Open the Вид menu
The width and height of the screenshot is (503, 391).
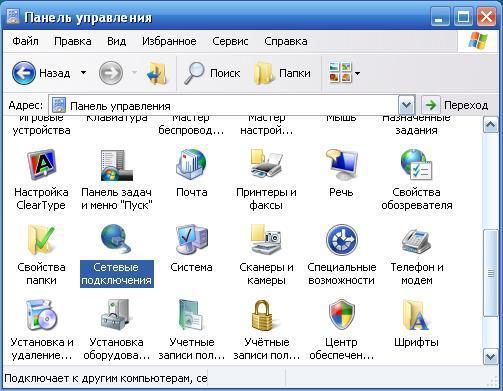click(117, 41)
